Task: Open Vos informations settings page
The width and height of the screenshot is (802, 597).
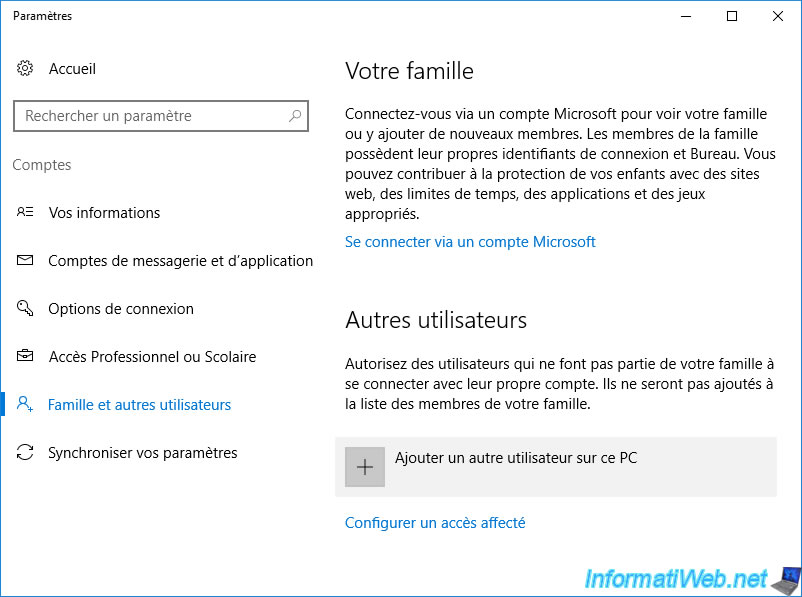Action: (x=104, y=213)
